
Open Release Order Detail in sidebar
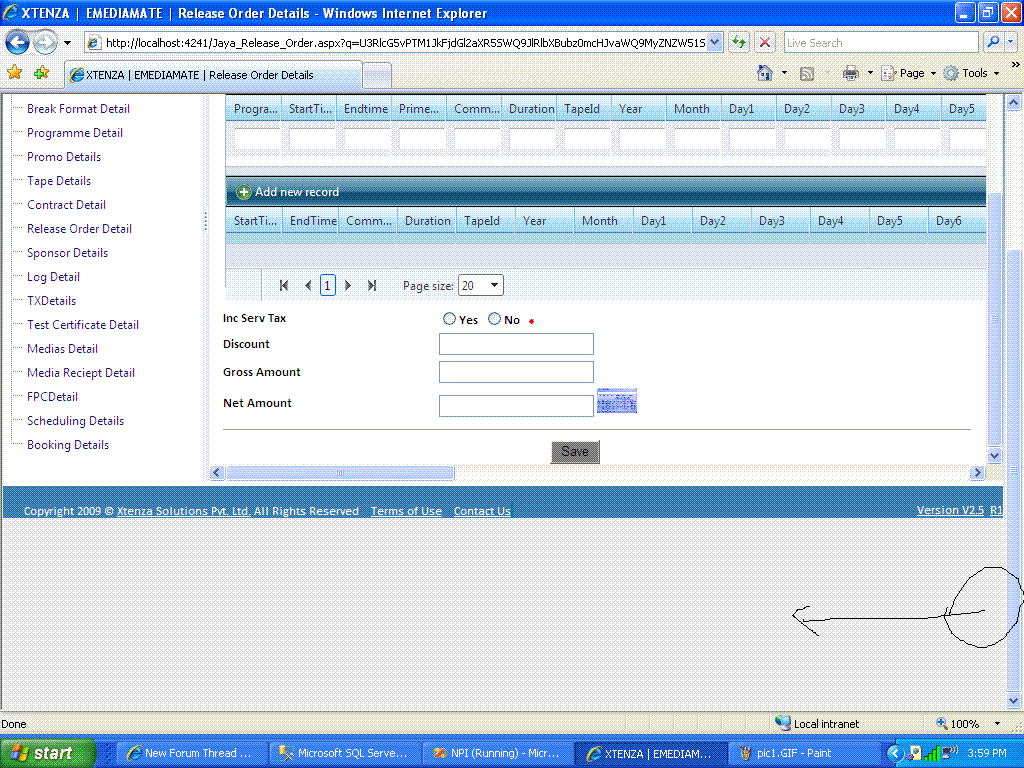click(x=79, y=229)
